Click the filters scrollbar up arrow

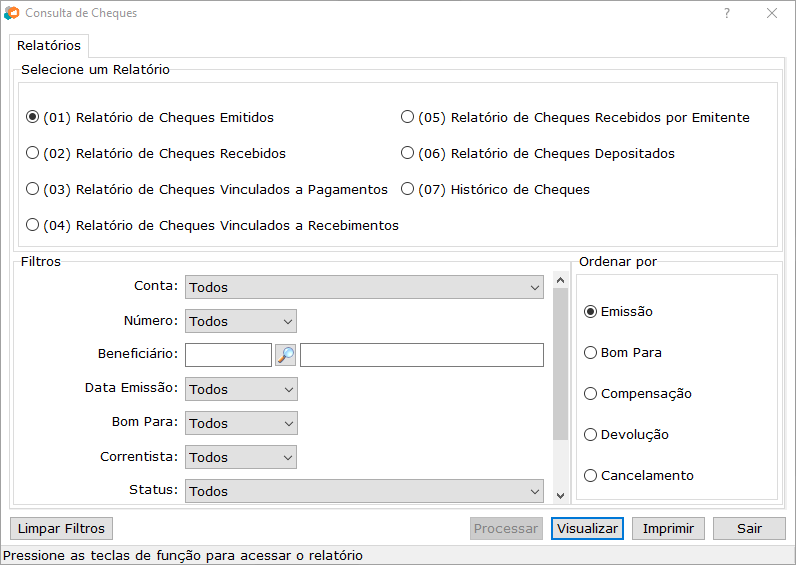(x=560, y=280)
